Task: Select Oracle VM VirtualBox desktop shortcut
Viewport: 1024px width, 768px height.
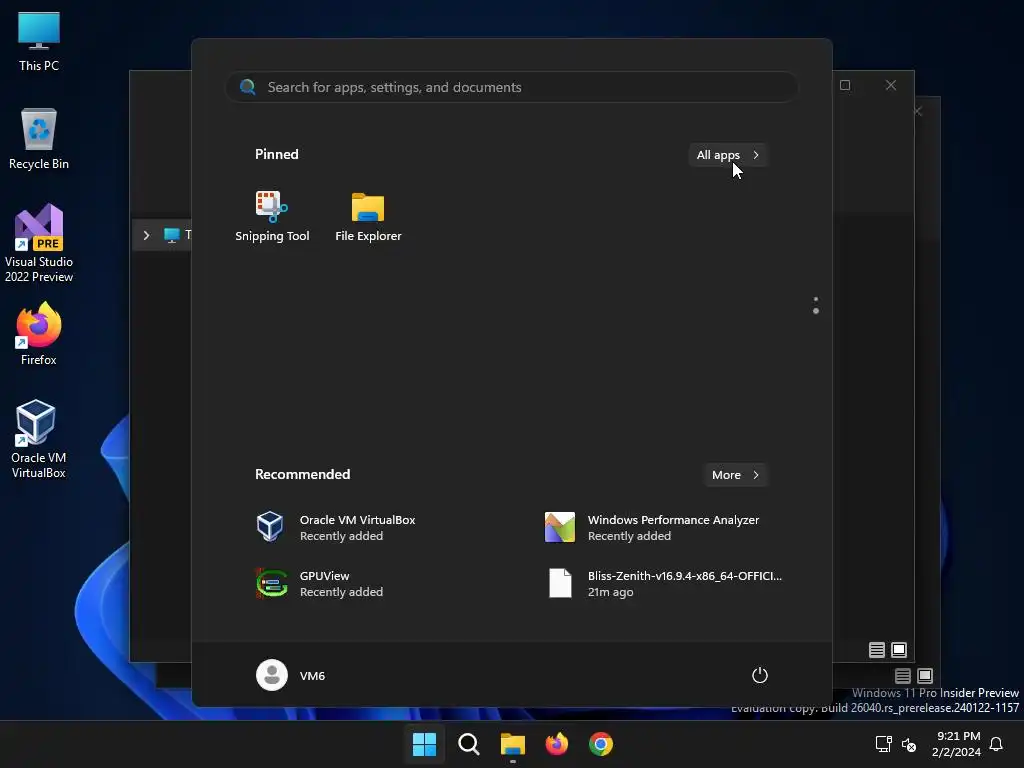Action: click(39, 439)
